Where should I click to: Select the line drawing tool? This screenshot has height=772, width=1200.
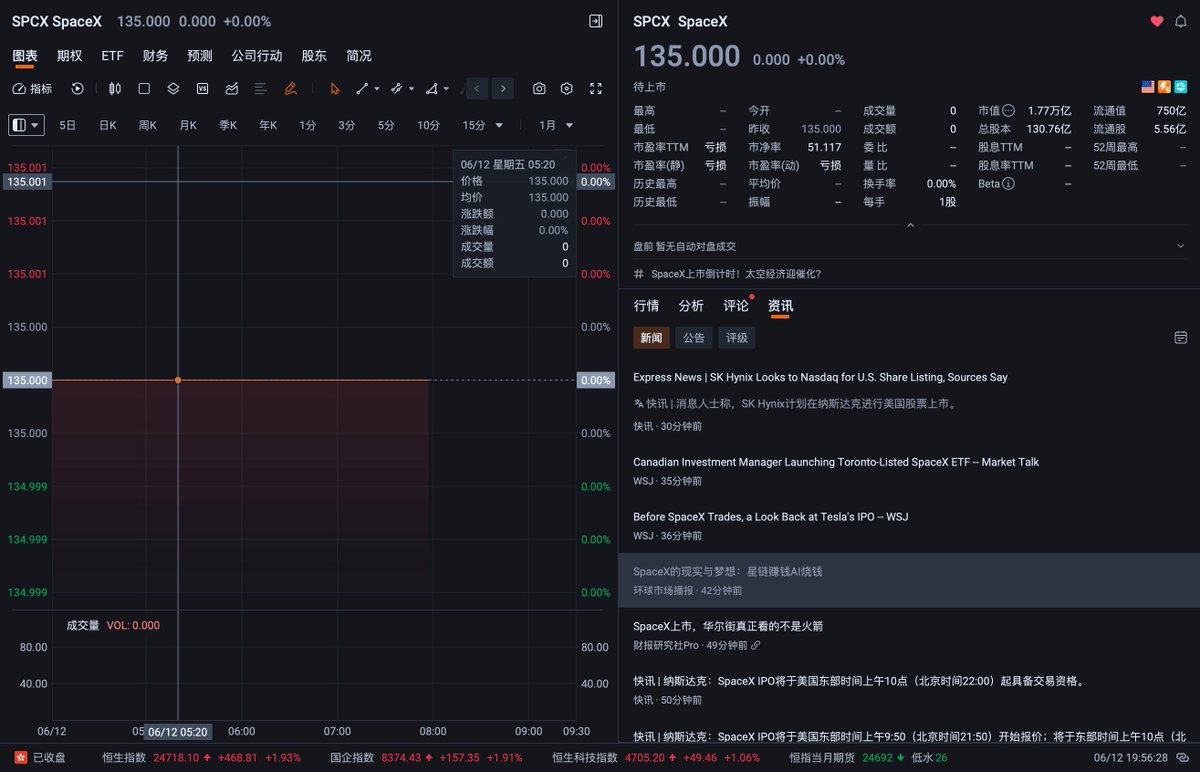click(x=363, y=89)
